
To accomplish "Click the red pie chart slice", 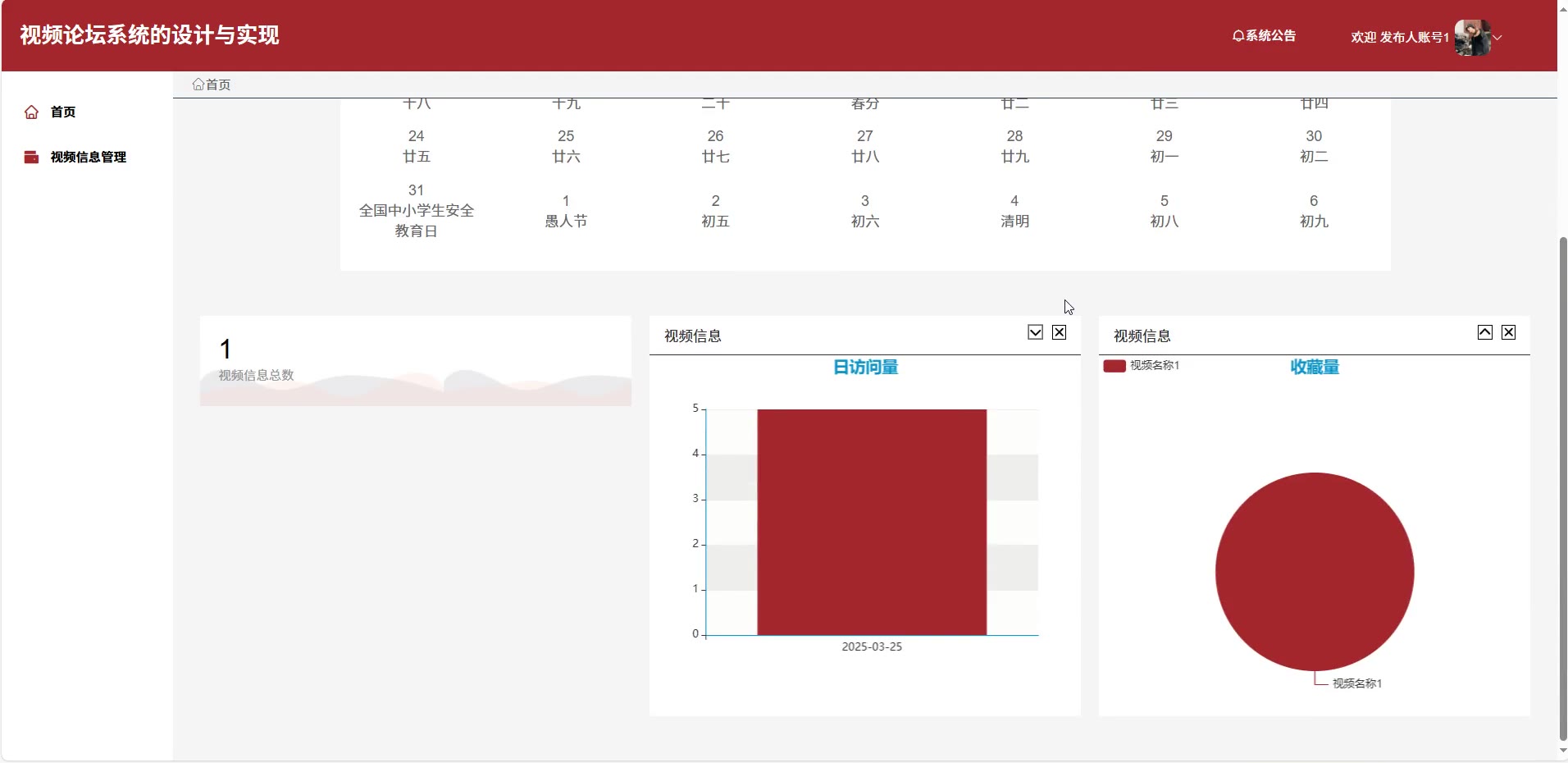I will pos(1314,571).
